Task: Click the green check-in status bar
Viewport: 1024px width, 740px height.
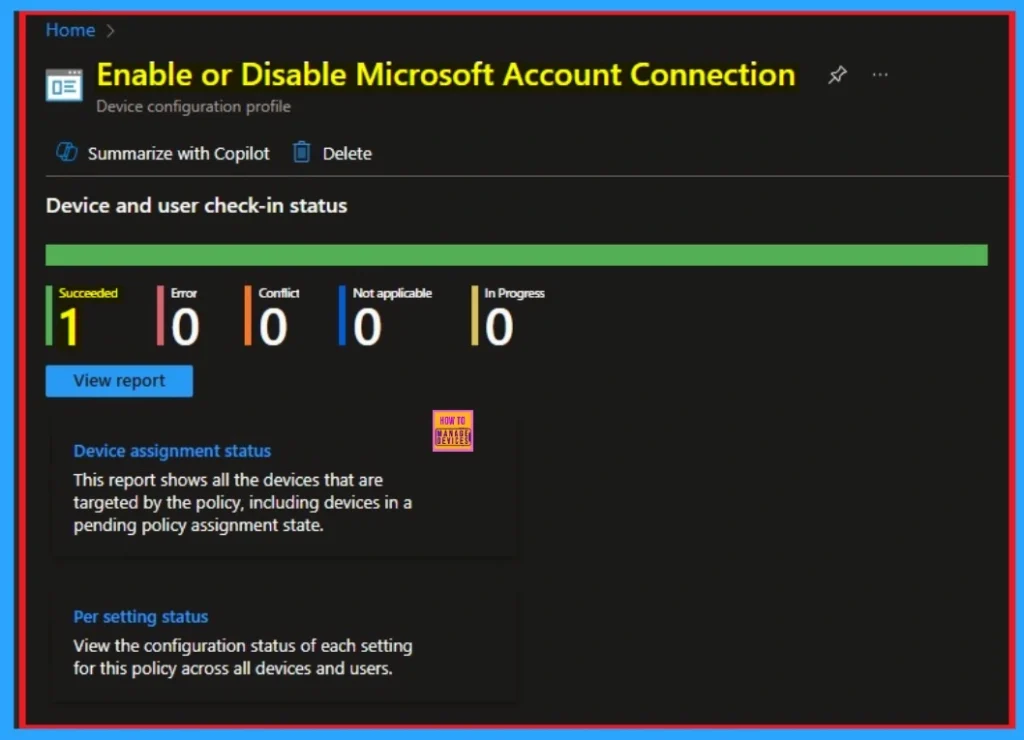Action: coord(516,255)
